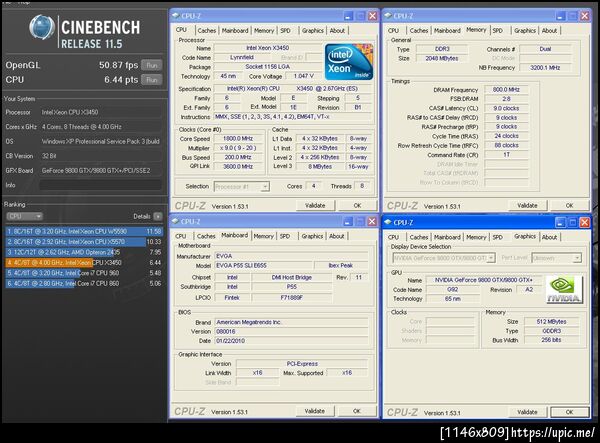This screenshot has width=600, height=443.
Task: Click CPU-Z title icon in Memory window
Action: [388, 16]
